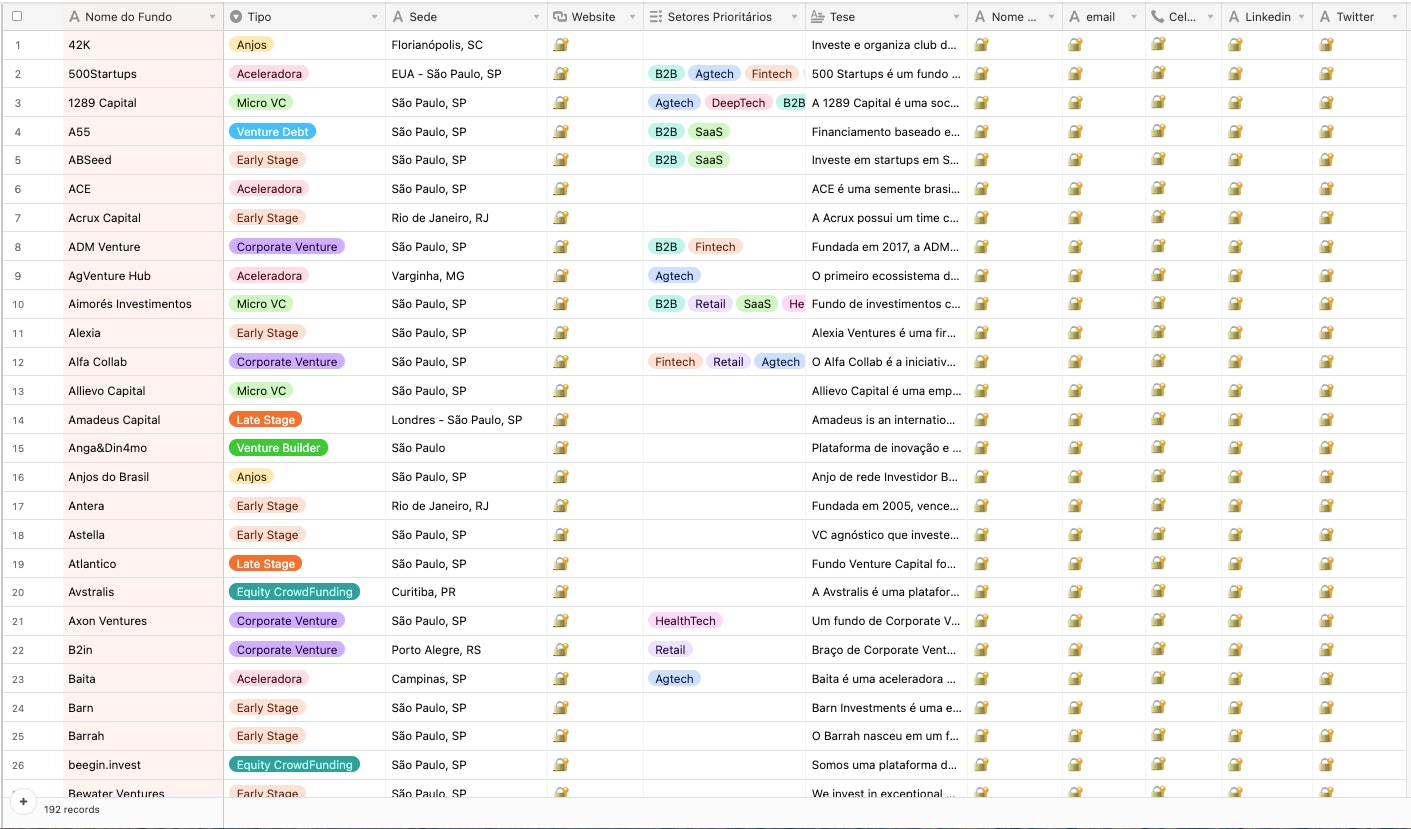This screenshot has width=1411, height=829.
Task: Click the locked Twitter icon for Amadeus Capital
Action: click(x=1326, y=420)
